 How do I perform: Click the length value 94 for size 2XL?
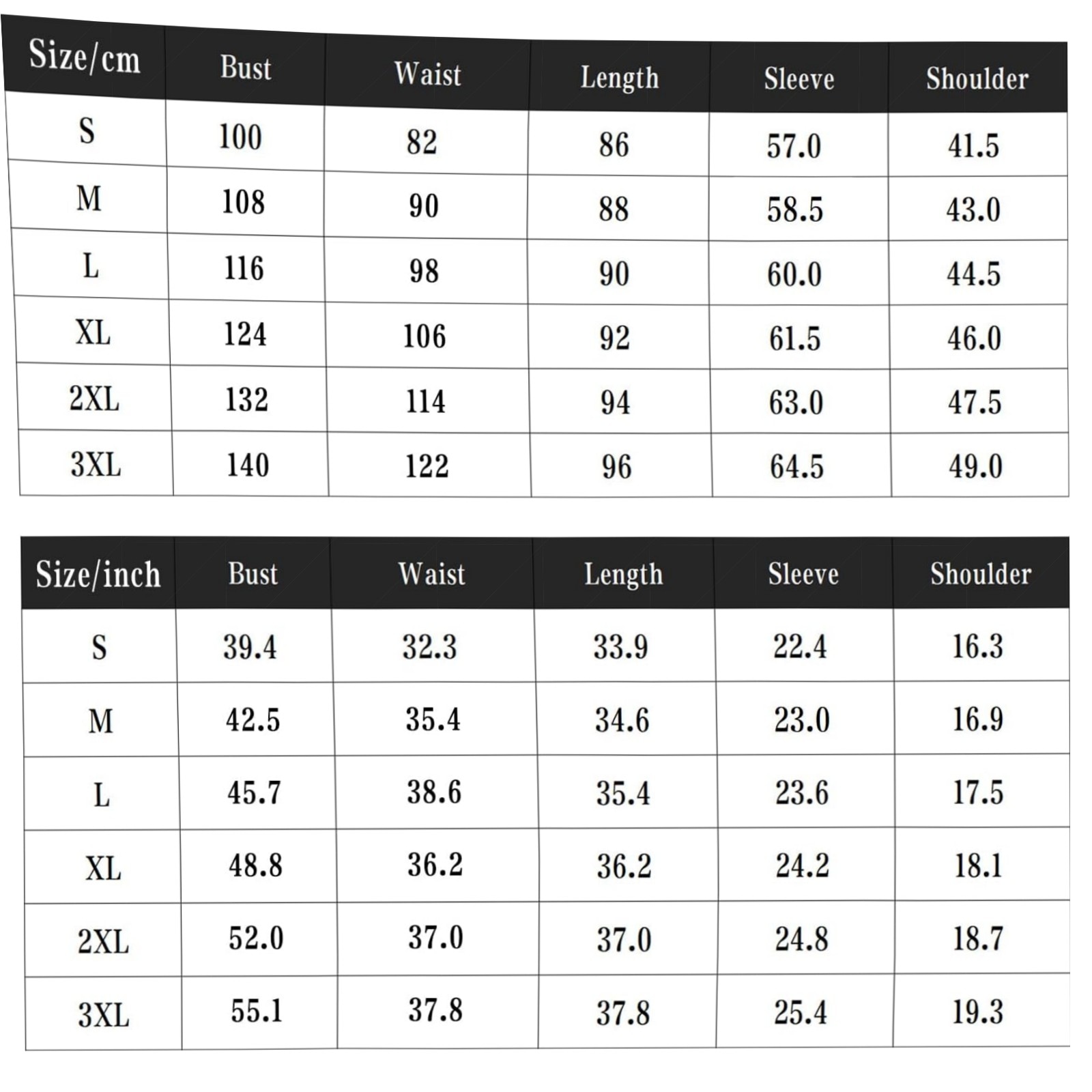tap(616, 403)
